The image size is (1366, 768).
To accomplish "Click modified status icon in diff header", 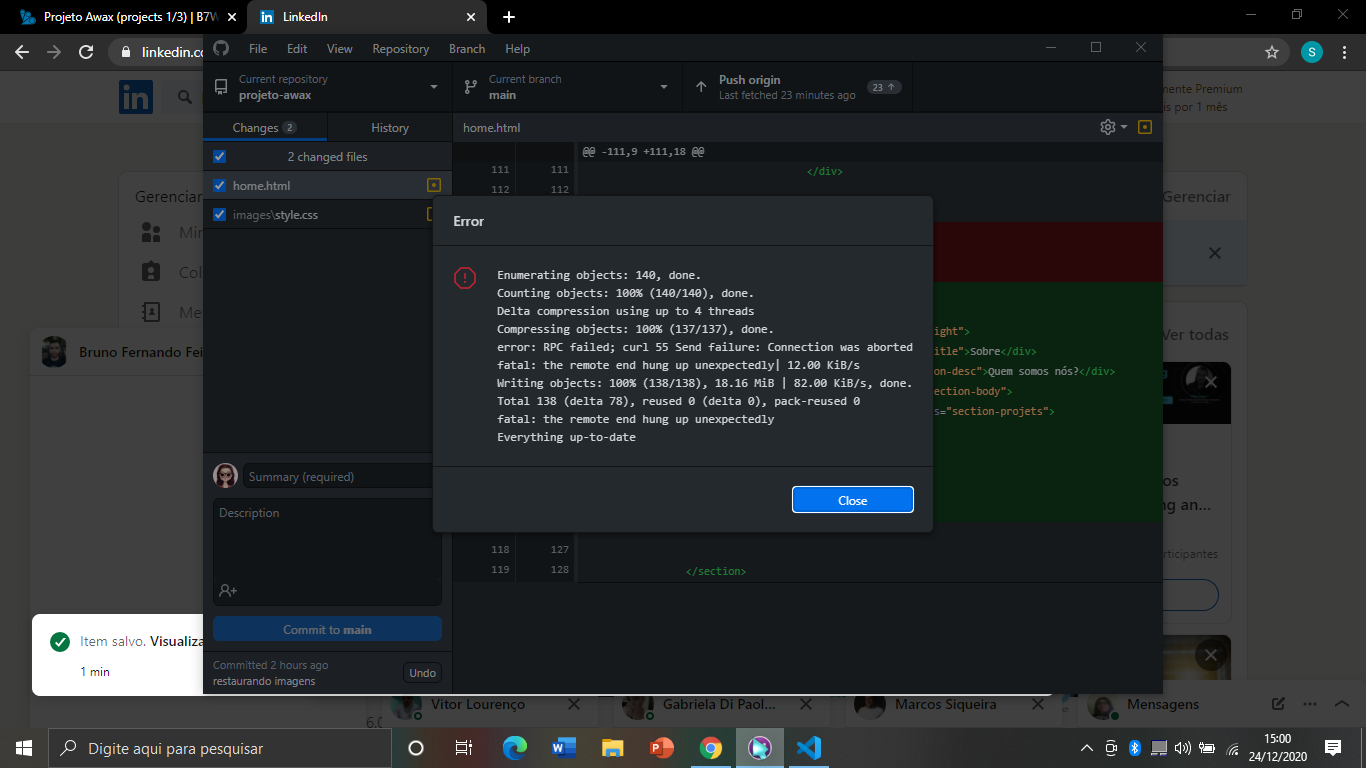I will (1145, 127).
